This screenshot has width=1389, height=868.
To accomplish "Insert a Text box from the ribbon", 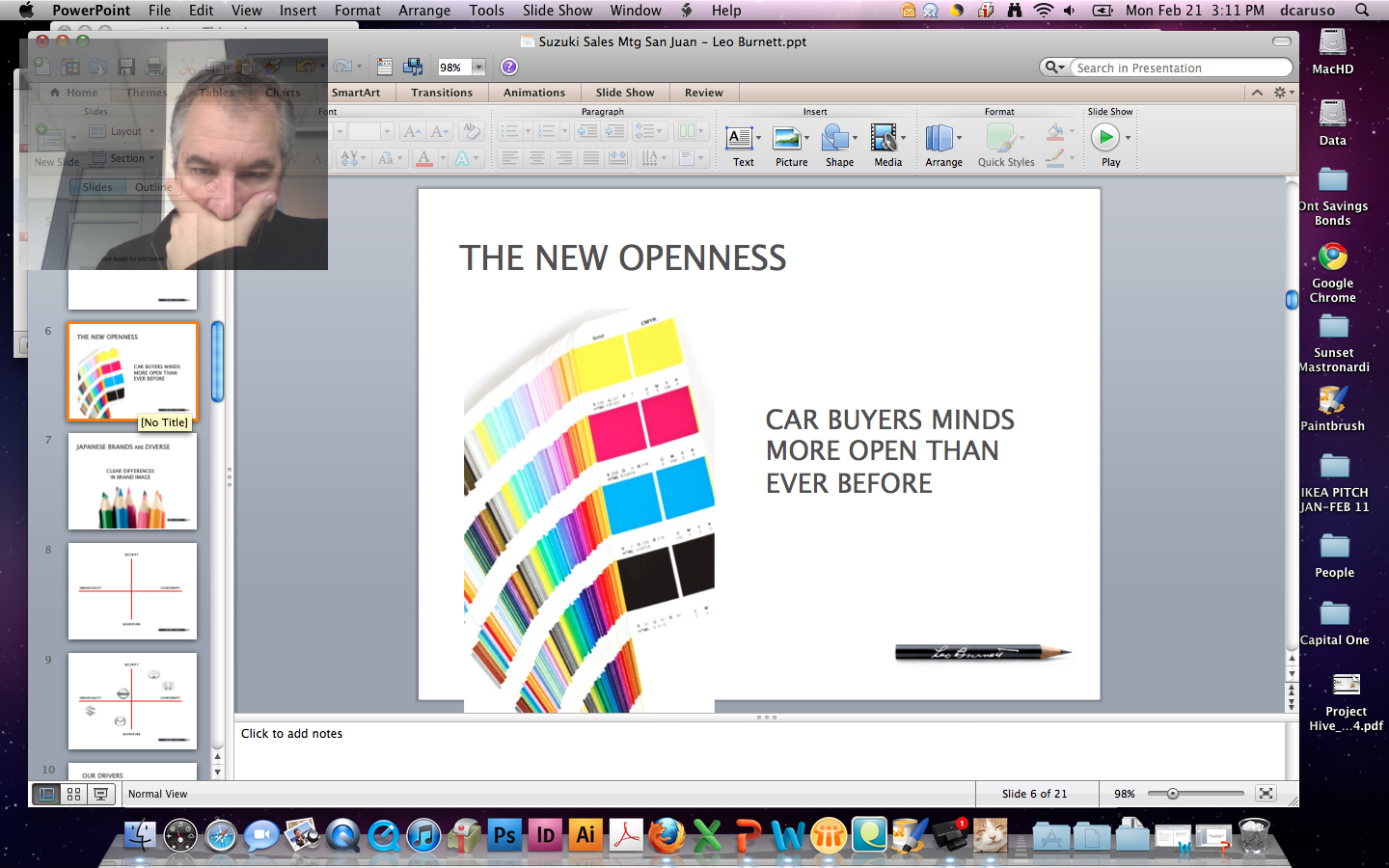I will click(x=740, y=140).
